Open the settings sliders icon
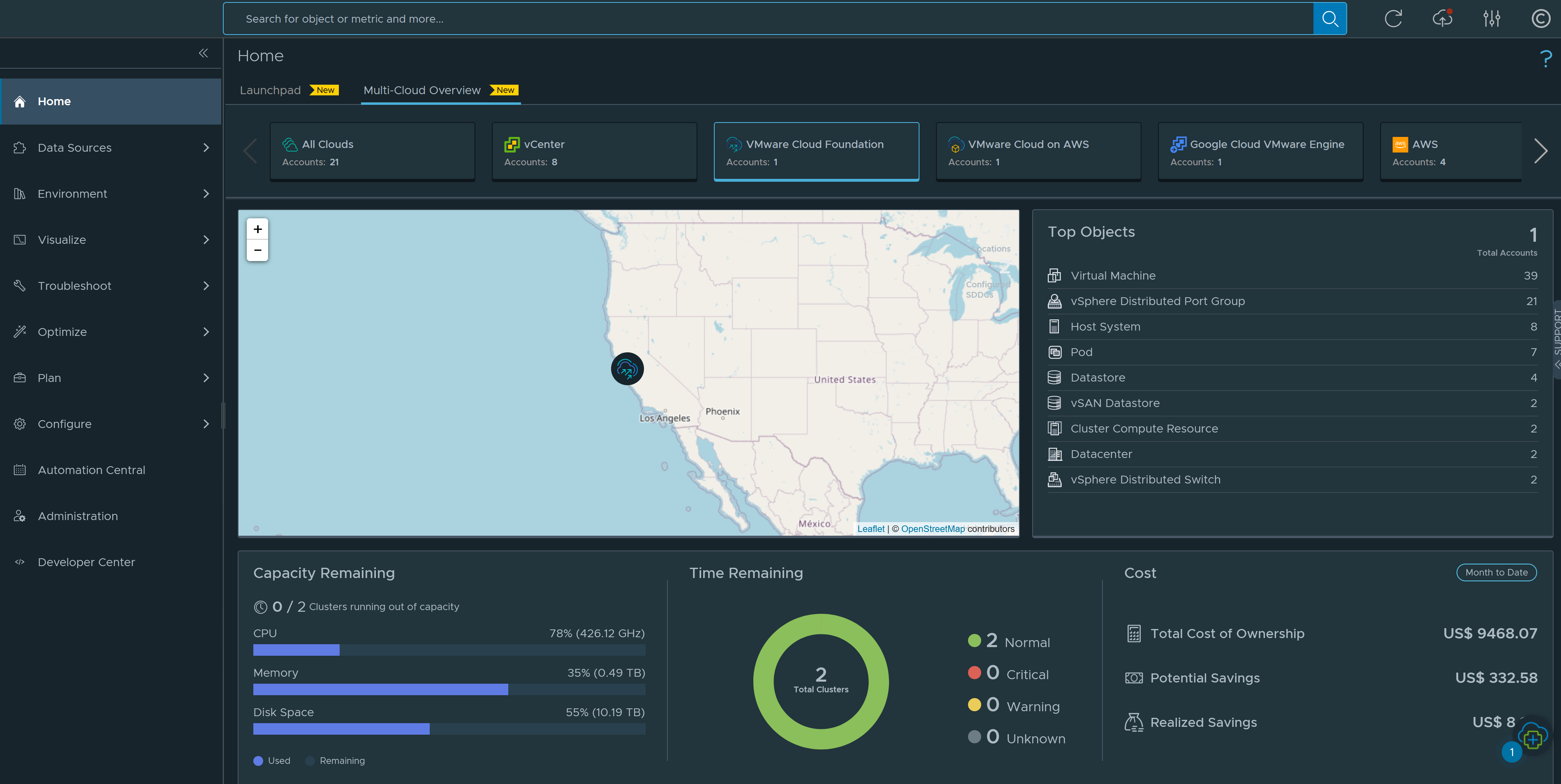The height and width of the screenshot is (784, 1561). point(1492,19)
